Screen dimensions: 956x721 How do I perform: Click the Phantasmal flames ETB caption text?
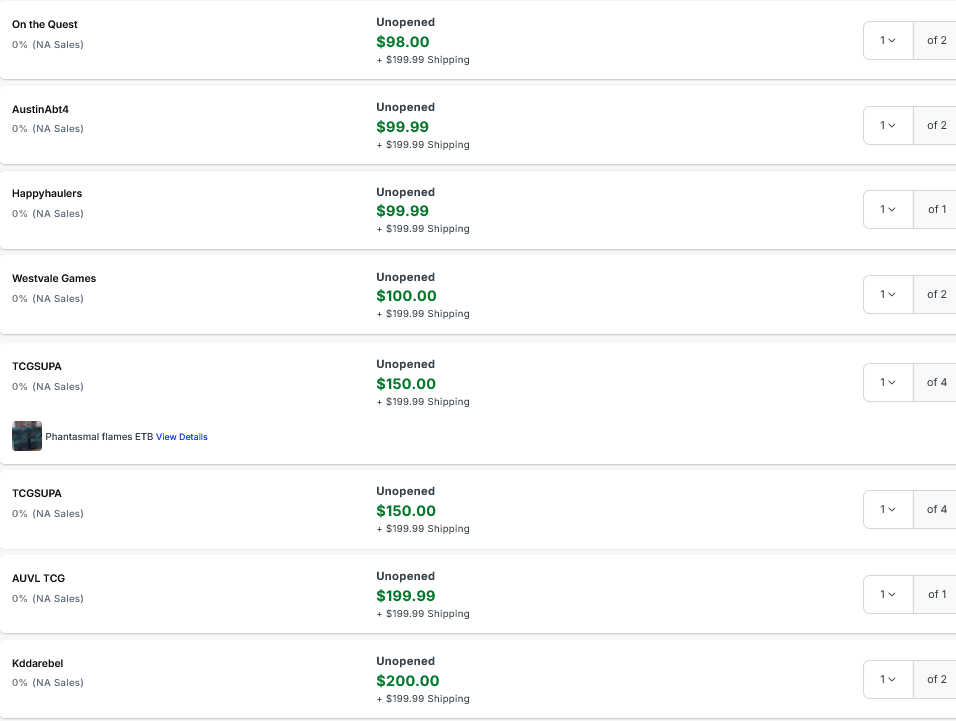[x=99, y=437]
